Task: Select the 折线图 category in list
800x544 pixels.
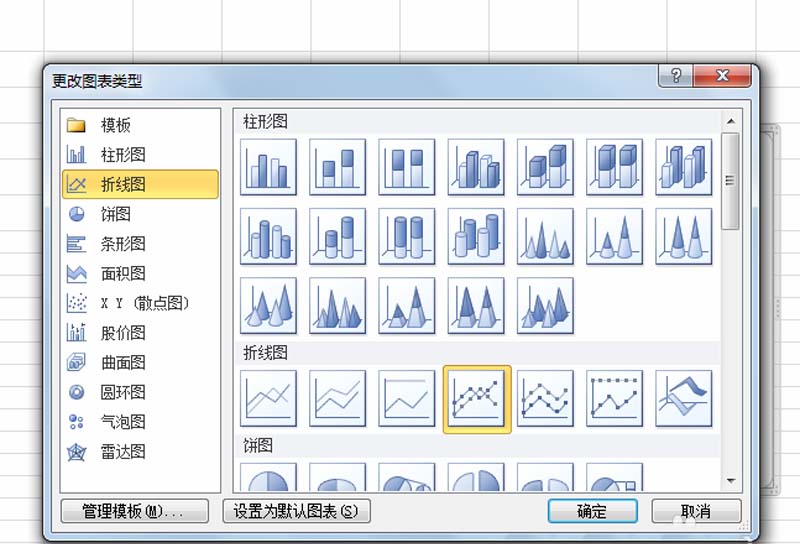Action: (x=140, y=184)
